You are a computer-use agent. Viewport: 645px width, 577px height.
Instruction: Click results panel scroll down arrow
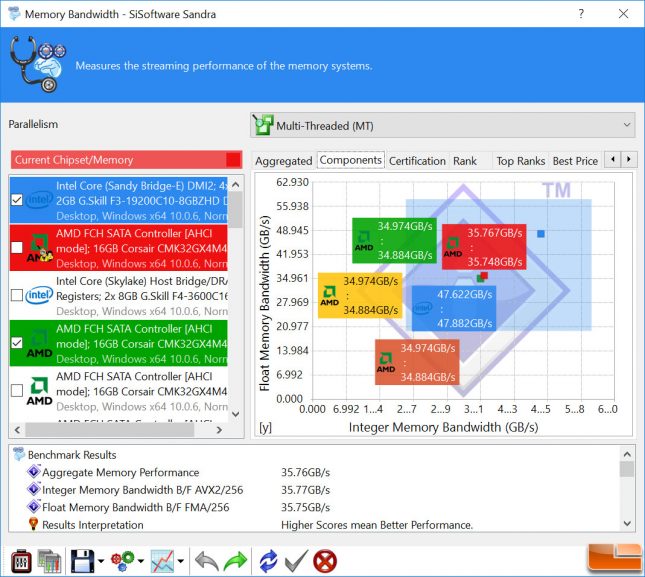click(627, 524)
